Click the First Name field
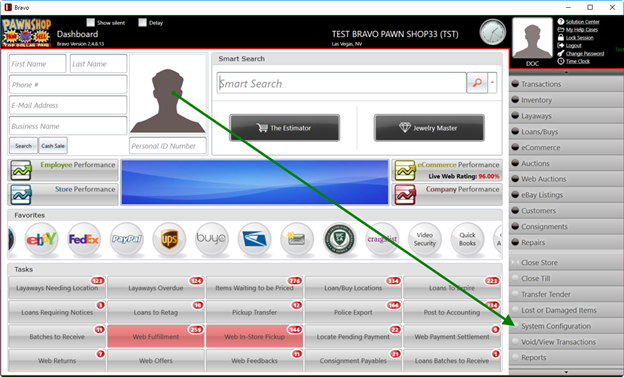 (x=38, y=64)
